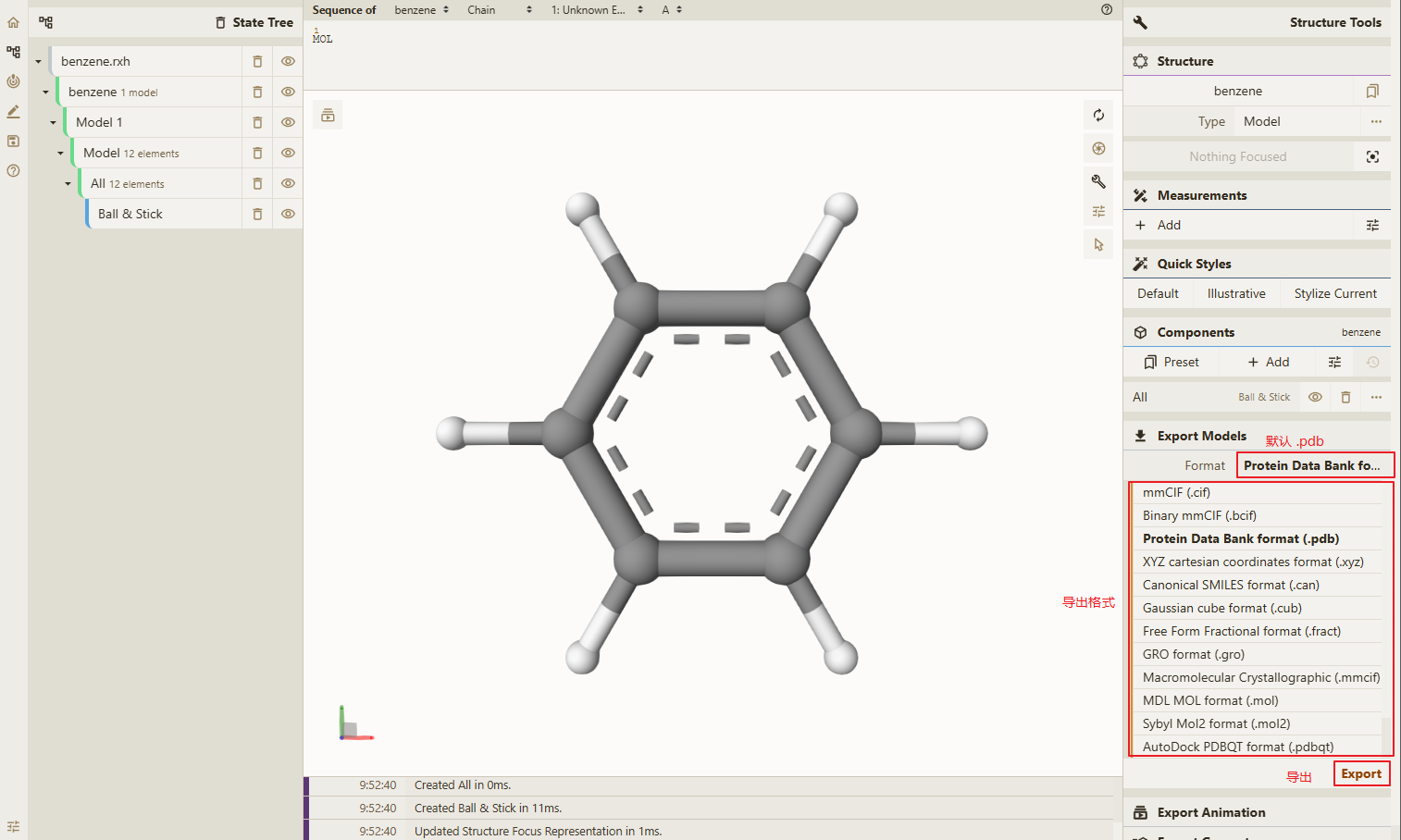Open the settings sliders icon in the left sidebar
The image size is (1401, 840).
[13, 826]
